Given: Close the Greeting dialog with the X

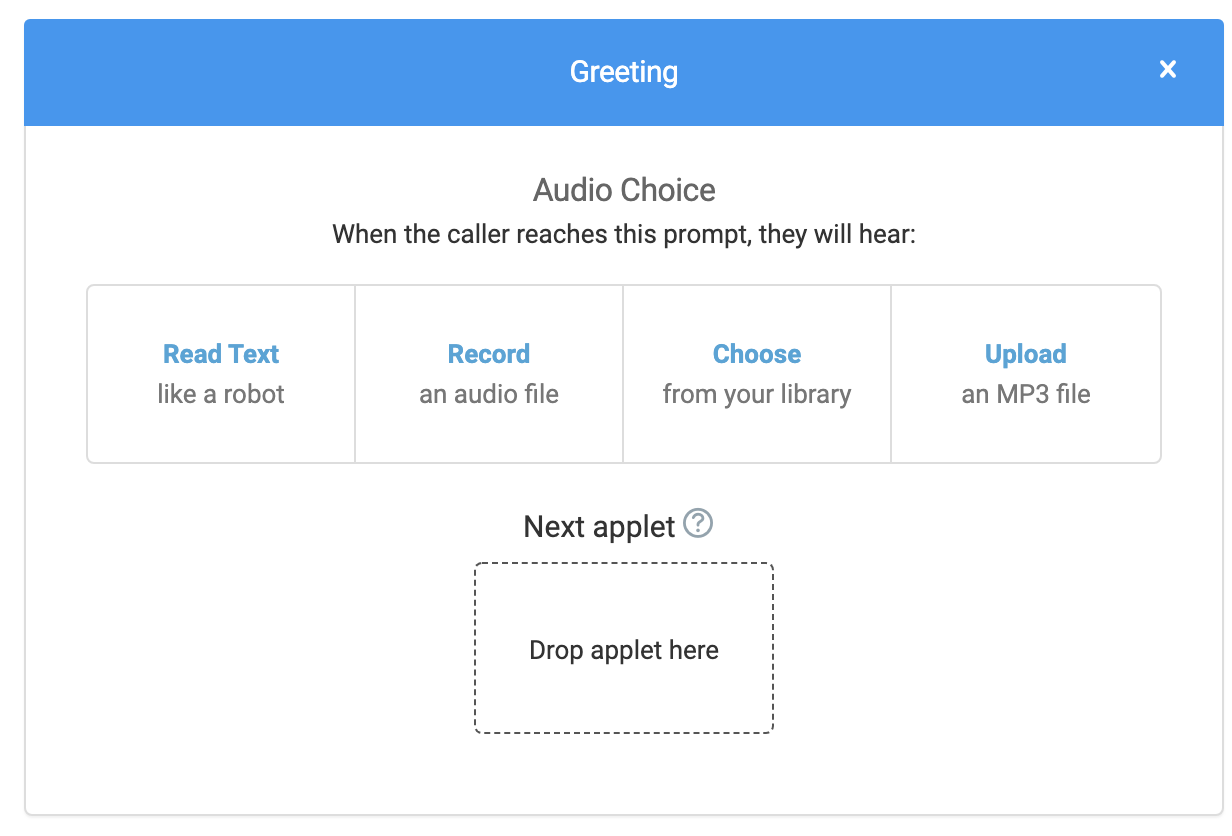Looking at the screenshot, I should 1167,70.
